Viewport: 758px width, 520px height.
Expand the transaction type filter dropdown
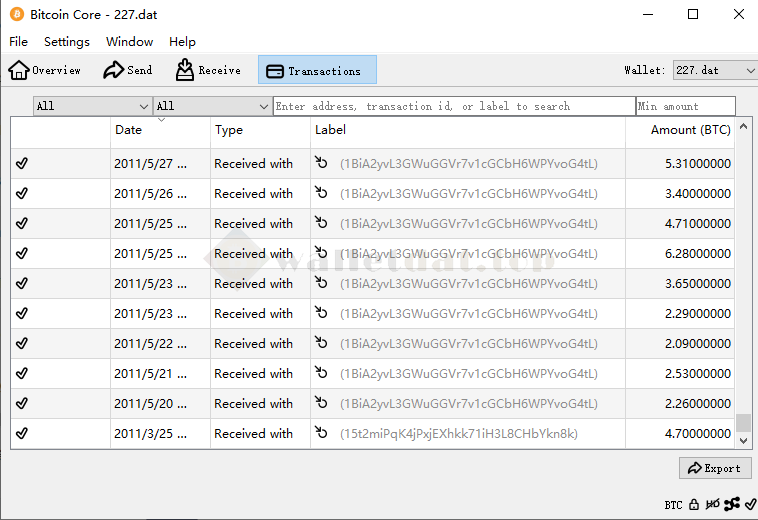212,106
